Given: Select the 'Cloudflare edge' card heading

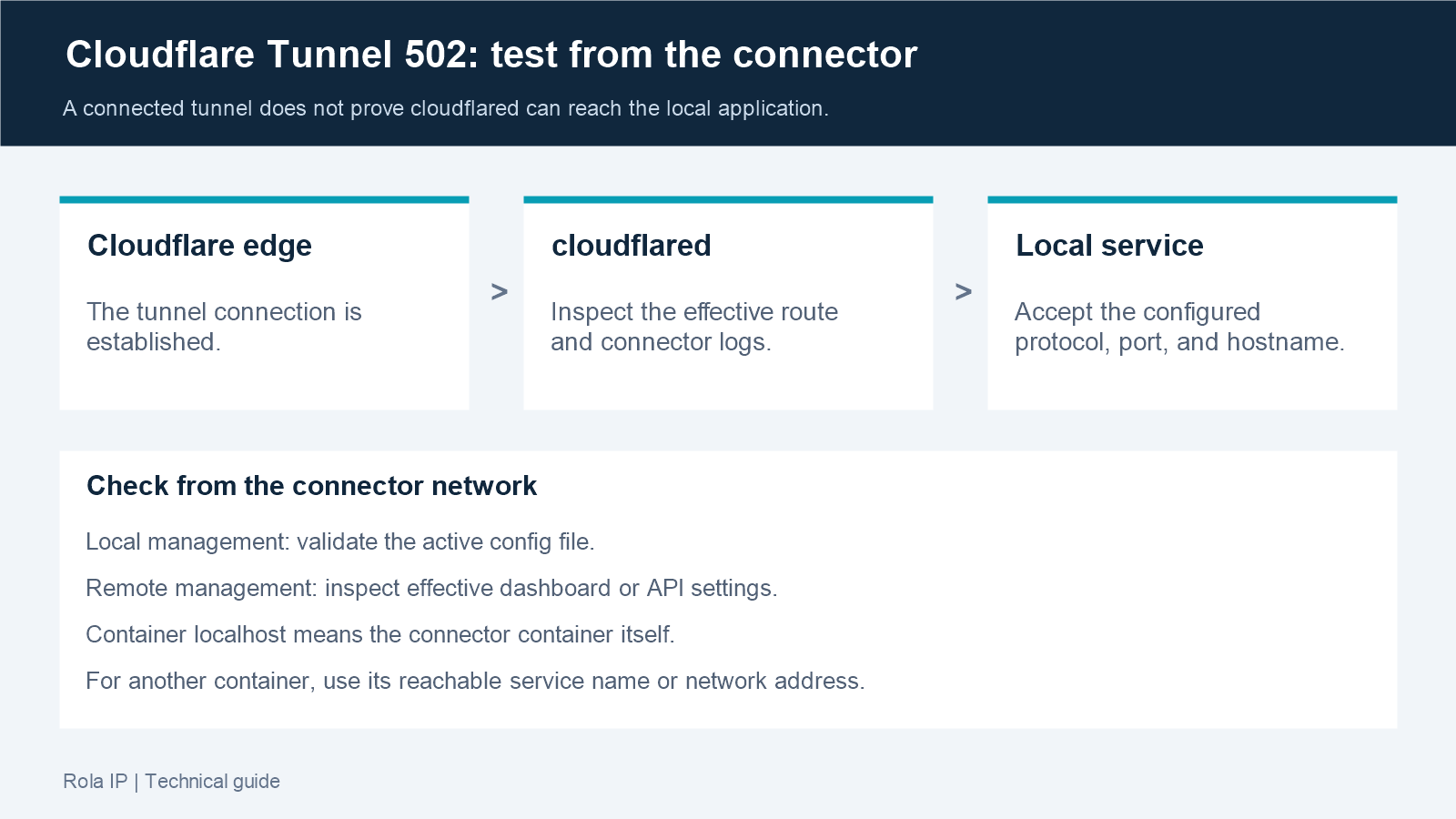Looking at the screenshot, I should click(x=199, y=246).
